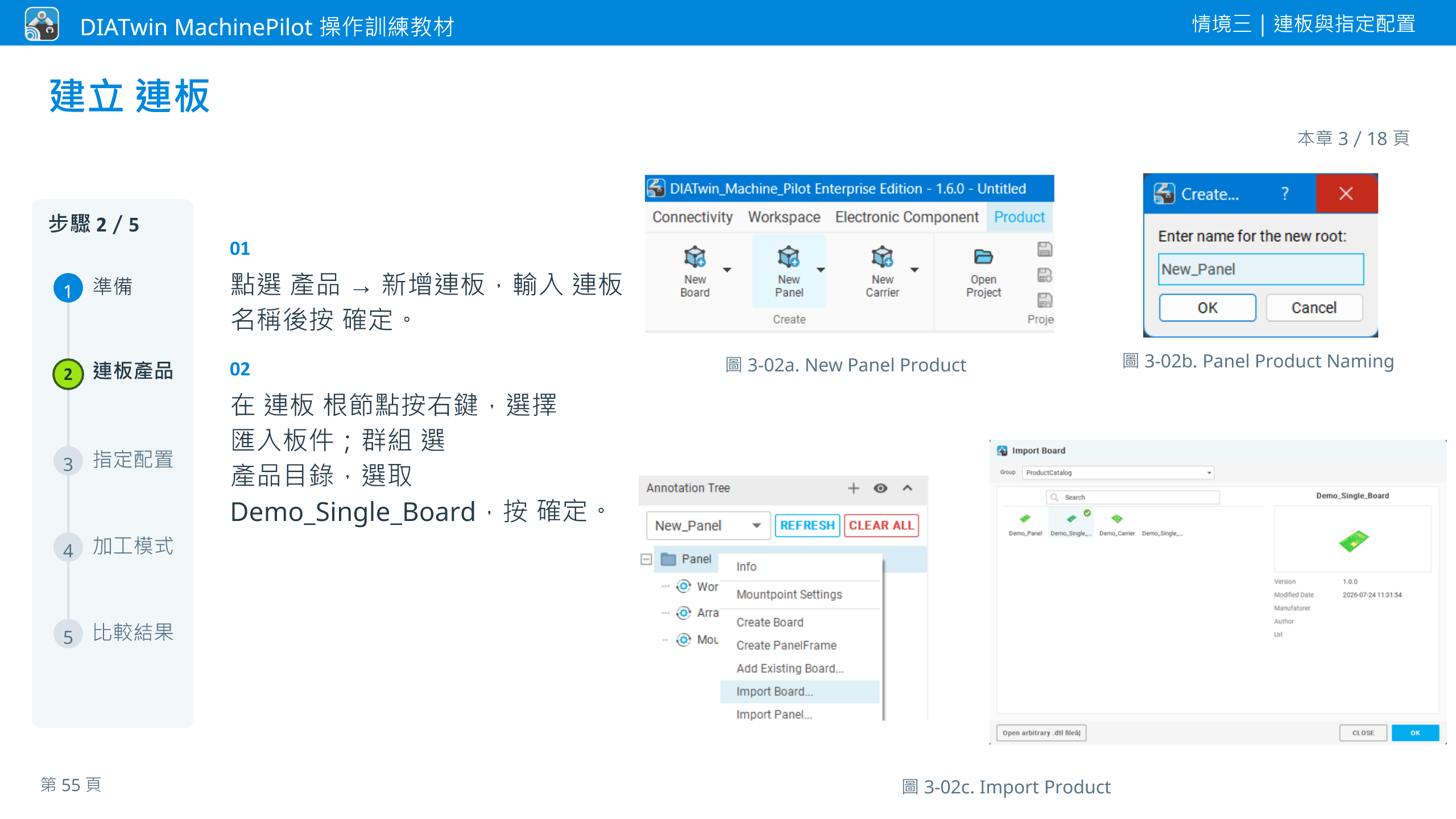The width and height of the screenshot is (1456, 819).
Task: Click the DIATwin logo in the slide header
Action: click(42, 24)
